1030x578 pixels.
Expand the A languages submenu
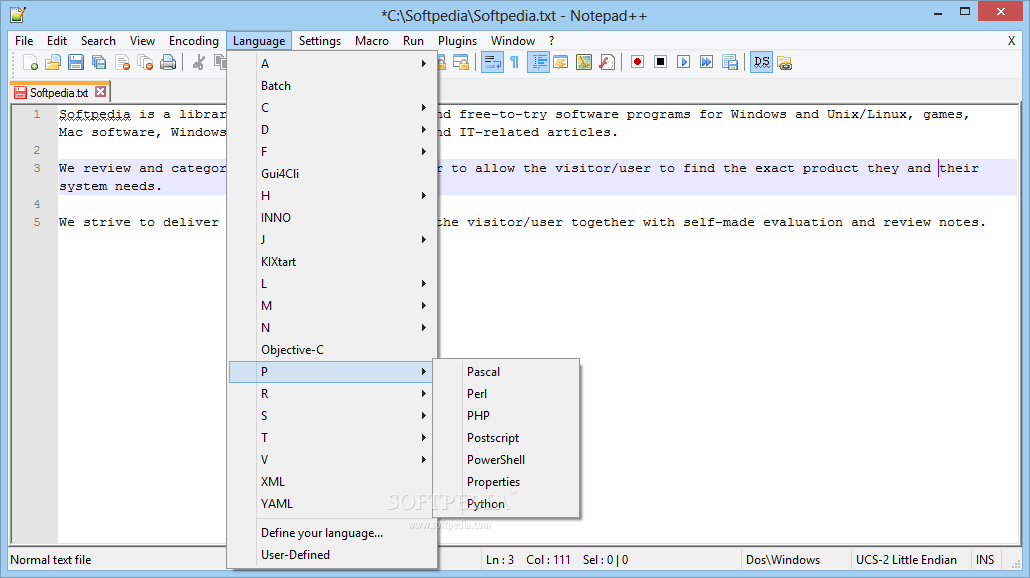click(x=333, y=64)
